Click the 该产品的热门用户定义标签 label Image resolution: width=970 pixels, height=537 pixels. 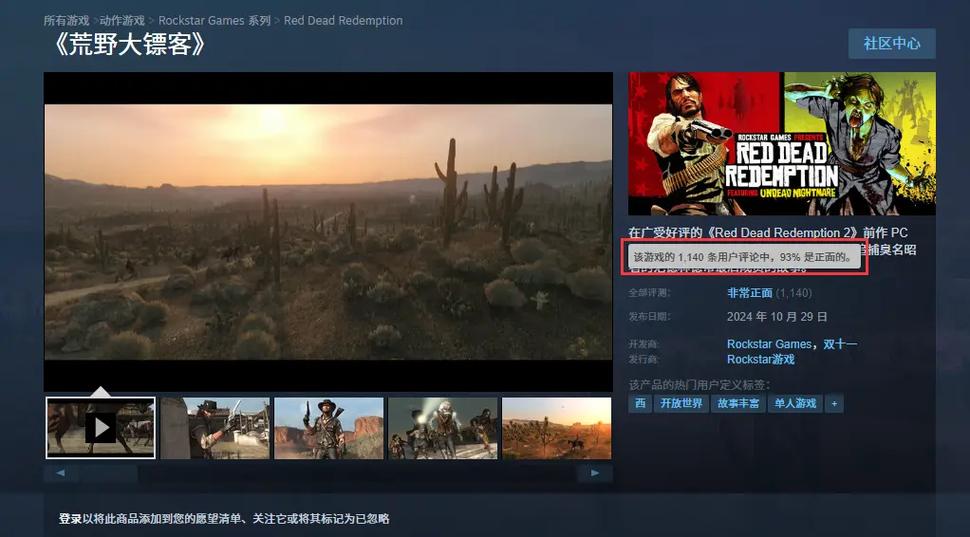click(x=700, y=385)
